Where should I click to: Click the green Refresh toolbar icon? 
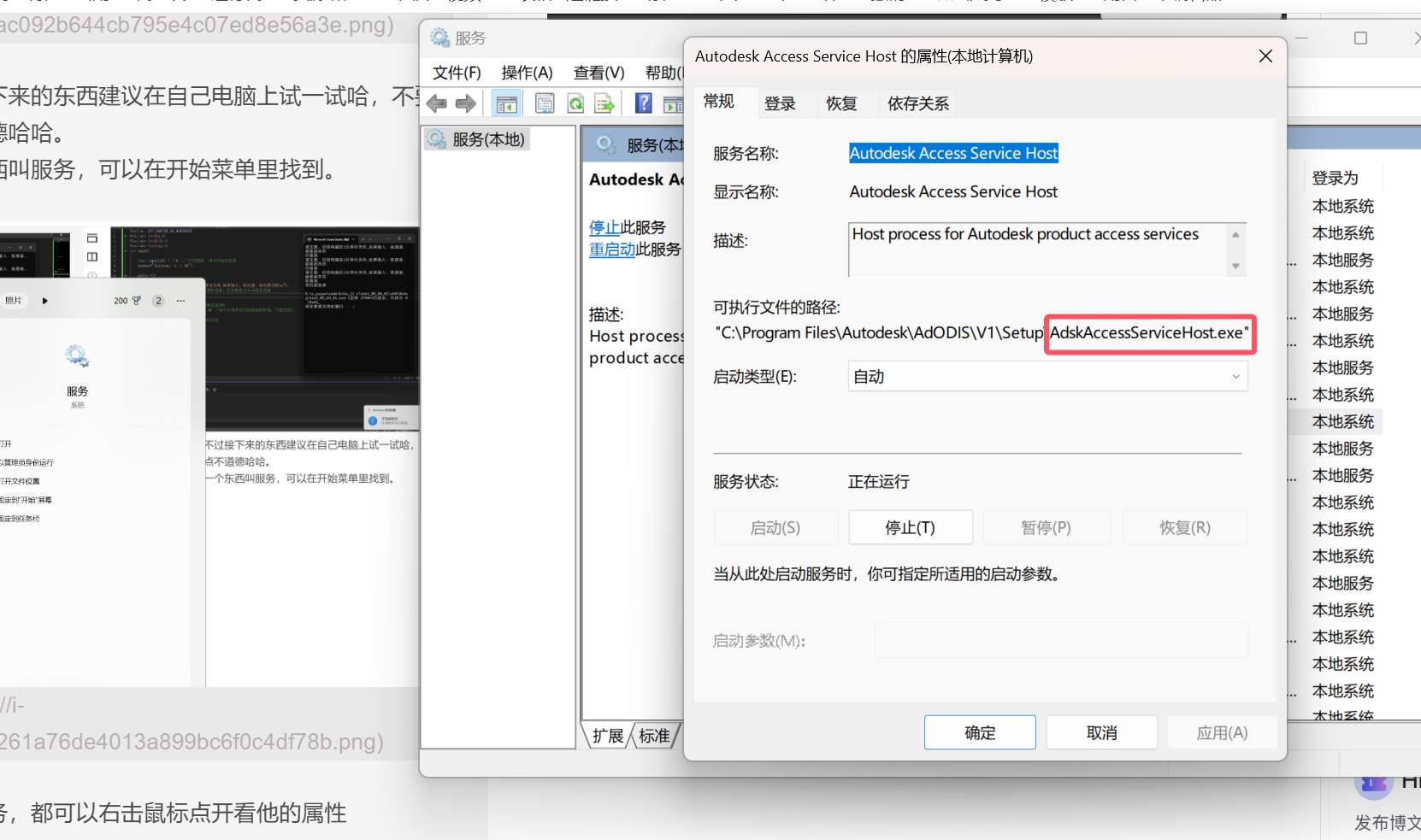(x=575, y=104)
